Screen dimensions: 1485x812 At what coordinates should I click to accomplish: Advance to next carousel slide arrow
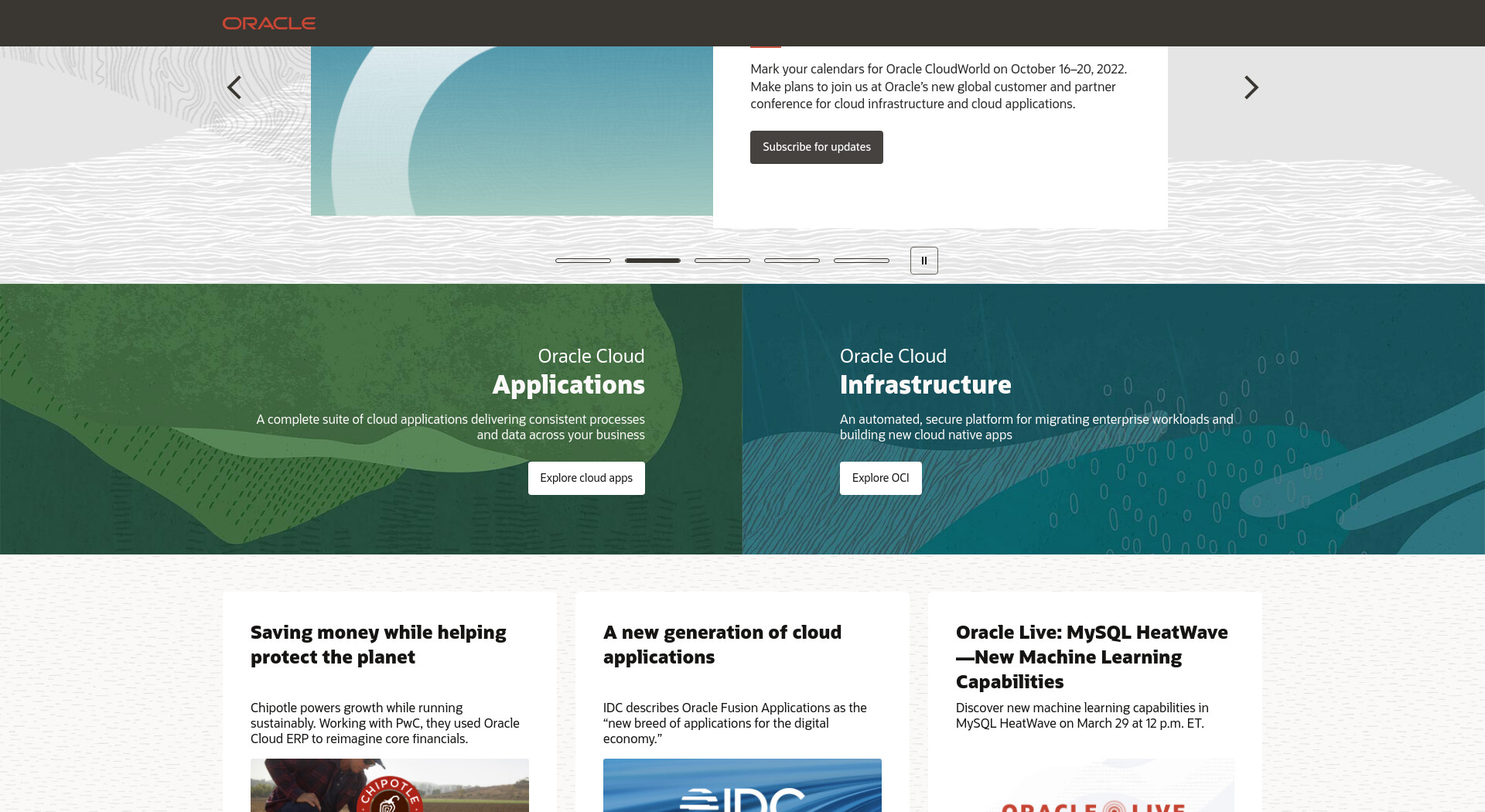coord(1251,87)
